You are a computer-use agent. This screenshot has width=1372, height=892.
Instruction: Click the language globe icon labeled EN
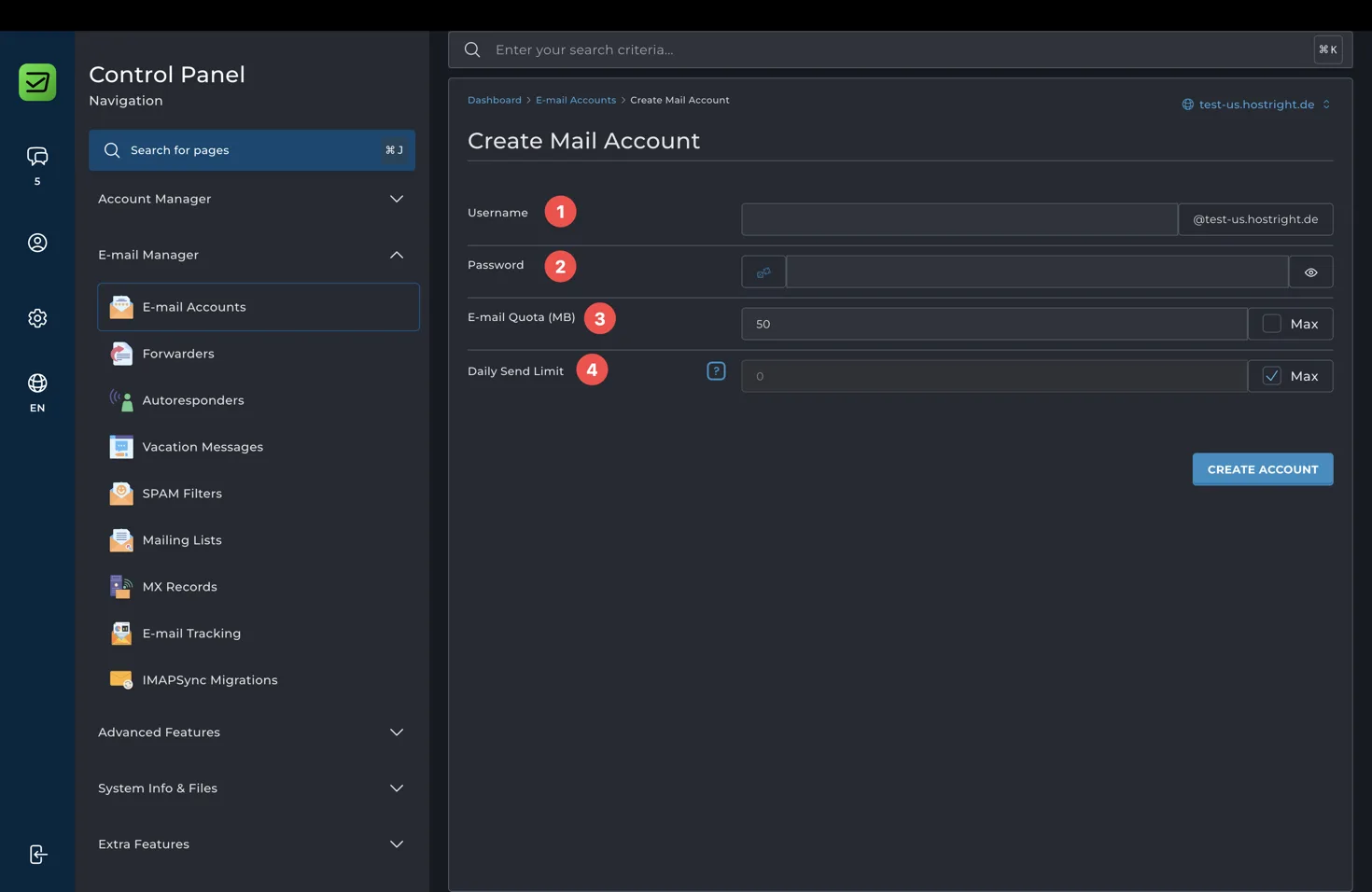[37, 383]
